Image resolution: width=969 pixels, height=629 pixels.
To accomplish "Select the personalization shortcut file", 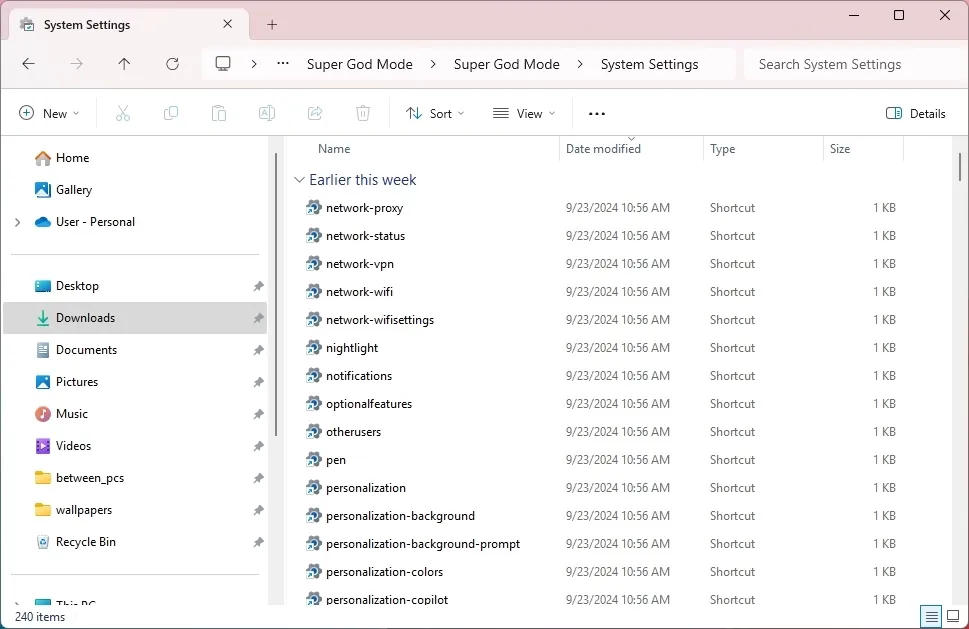I will coord(365,487).
